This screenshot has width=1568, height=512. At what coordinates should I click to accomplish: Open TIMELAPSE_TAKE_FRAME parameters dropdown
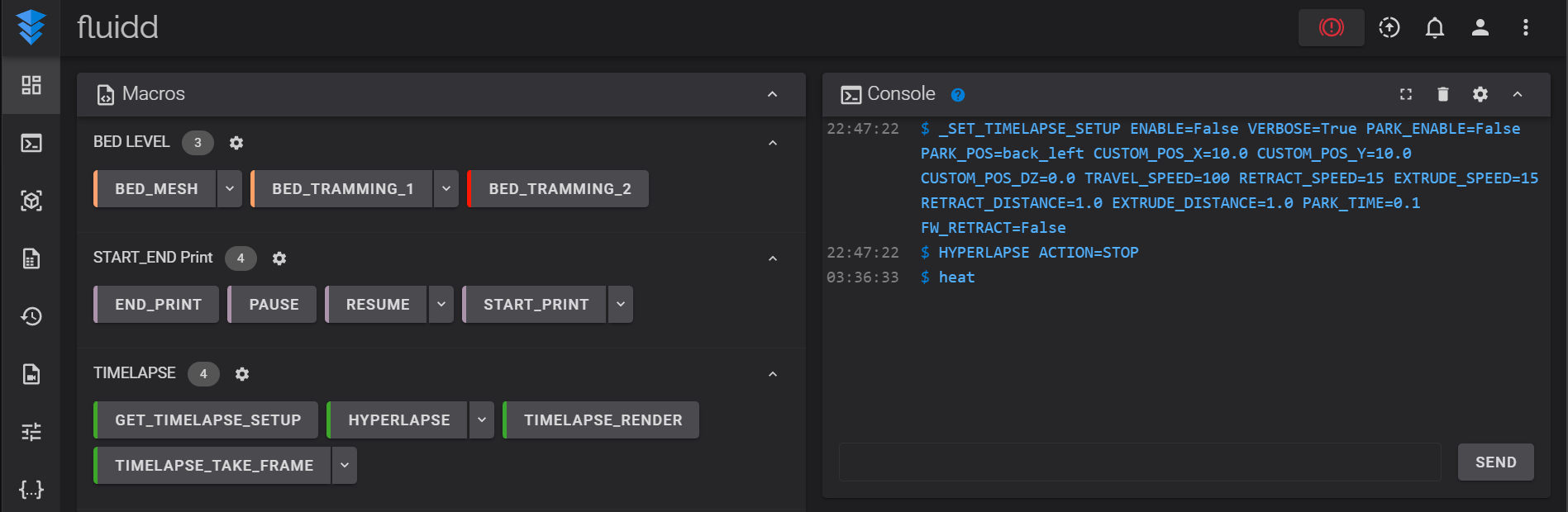coord(345,466)
